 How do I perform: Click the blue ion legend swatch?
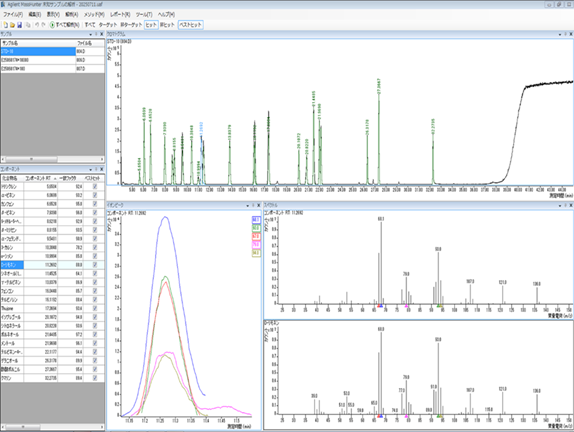(x=256, y=220)
